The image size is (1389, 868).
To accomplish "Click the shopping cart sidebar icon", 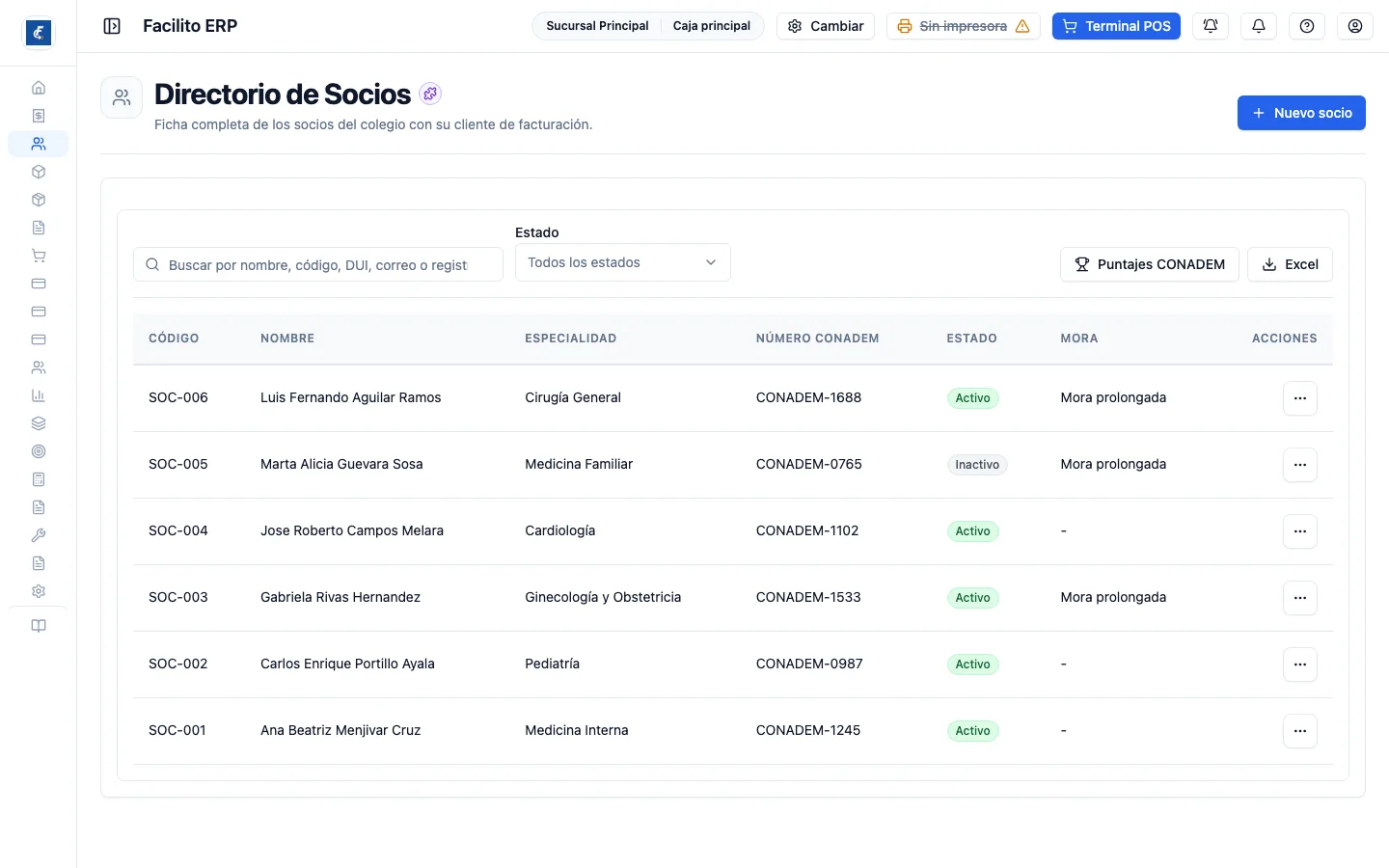I will pos(39,256).
